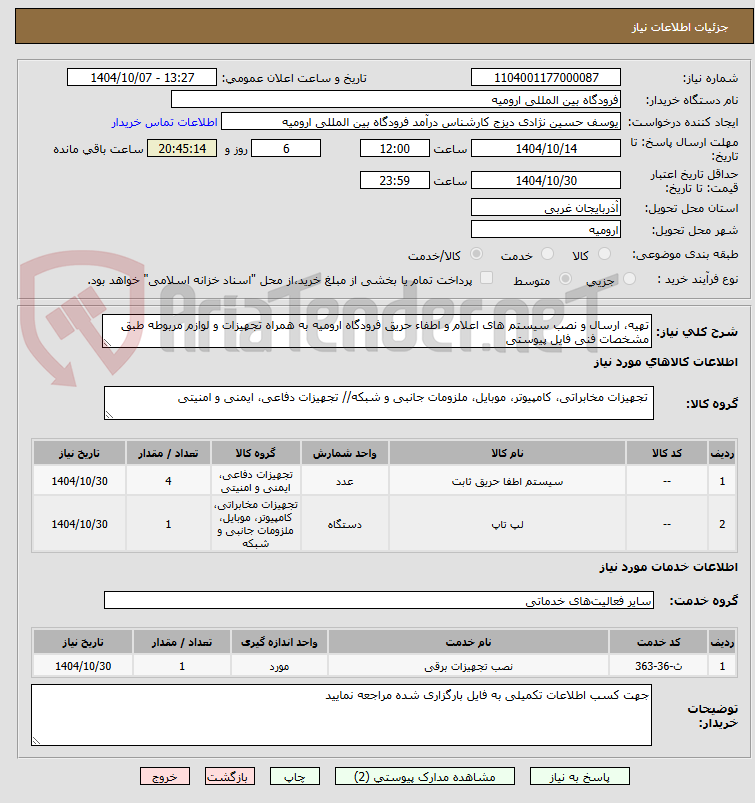Screen dimensions: 755x803
Task: Click the واحد اندازه گیری column header
Action: pyautogui.click(x=279, y=642)
